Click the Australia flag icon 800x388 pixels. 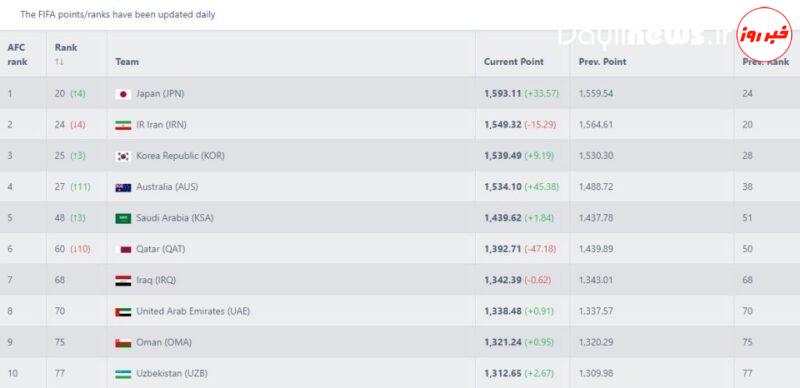pos(123,187)
